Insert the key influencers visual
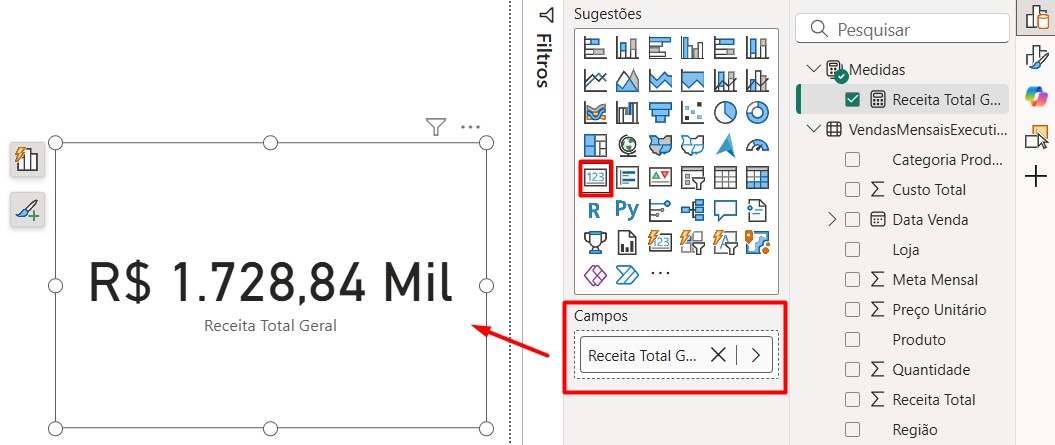The width and height of the screenshot is (1055, 445). [660, 210]
